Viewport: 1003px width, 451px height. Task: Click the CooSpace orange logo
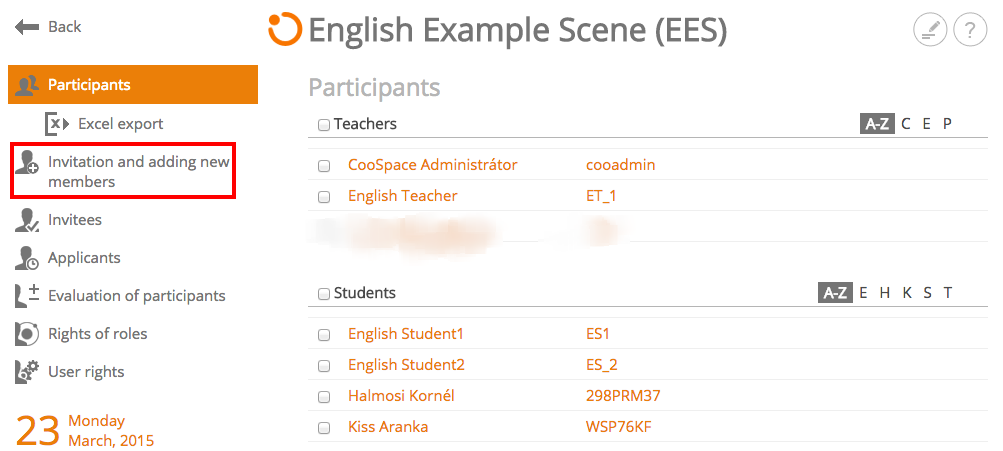(285, 29)
